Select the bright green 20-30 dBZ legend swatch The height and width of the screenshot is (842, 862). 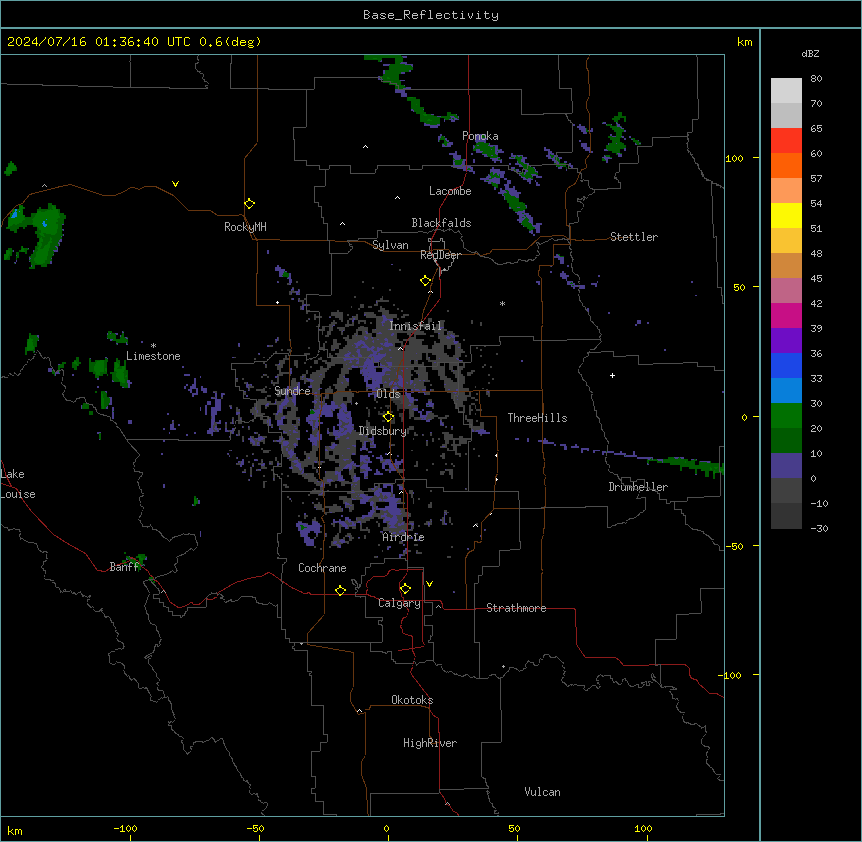coord(786,416)
